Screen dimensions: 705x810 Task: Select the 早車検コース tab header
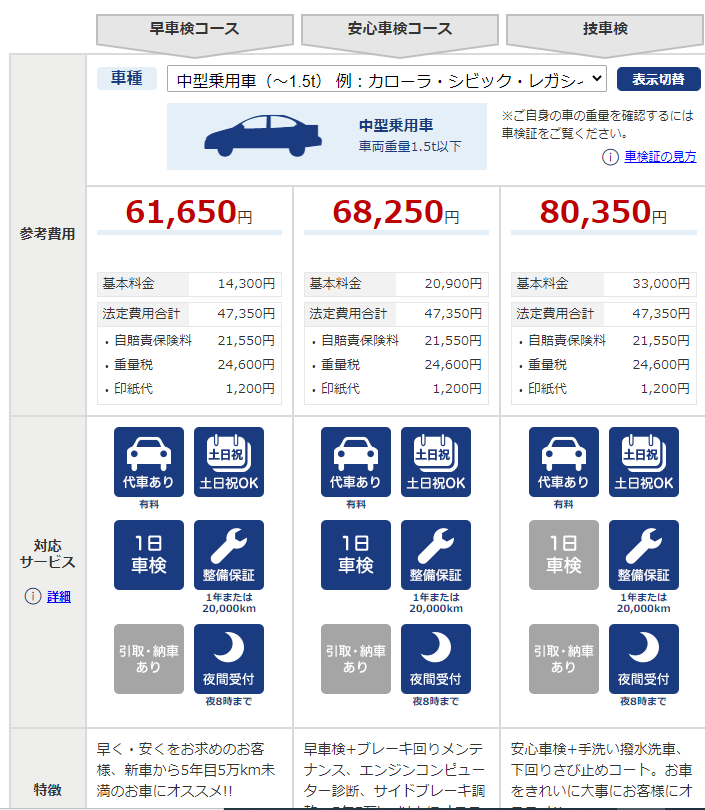[x=194, y=29]
